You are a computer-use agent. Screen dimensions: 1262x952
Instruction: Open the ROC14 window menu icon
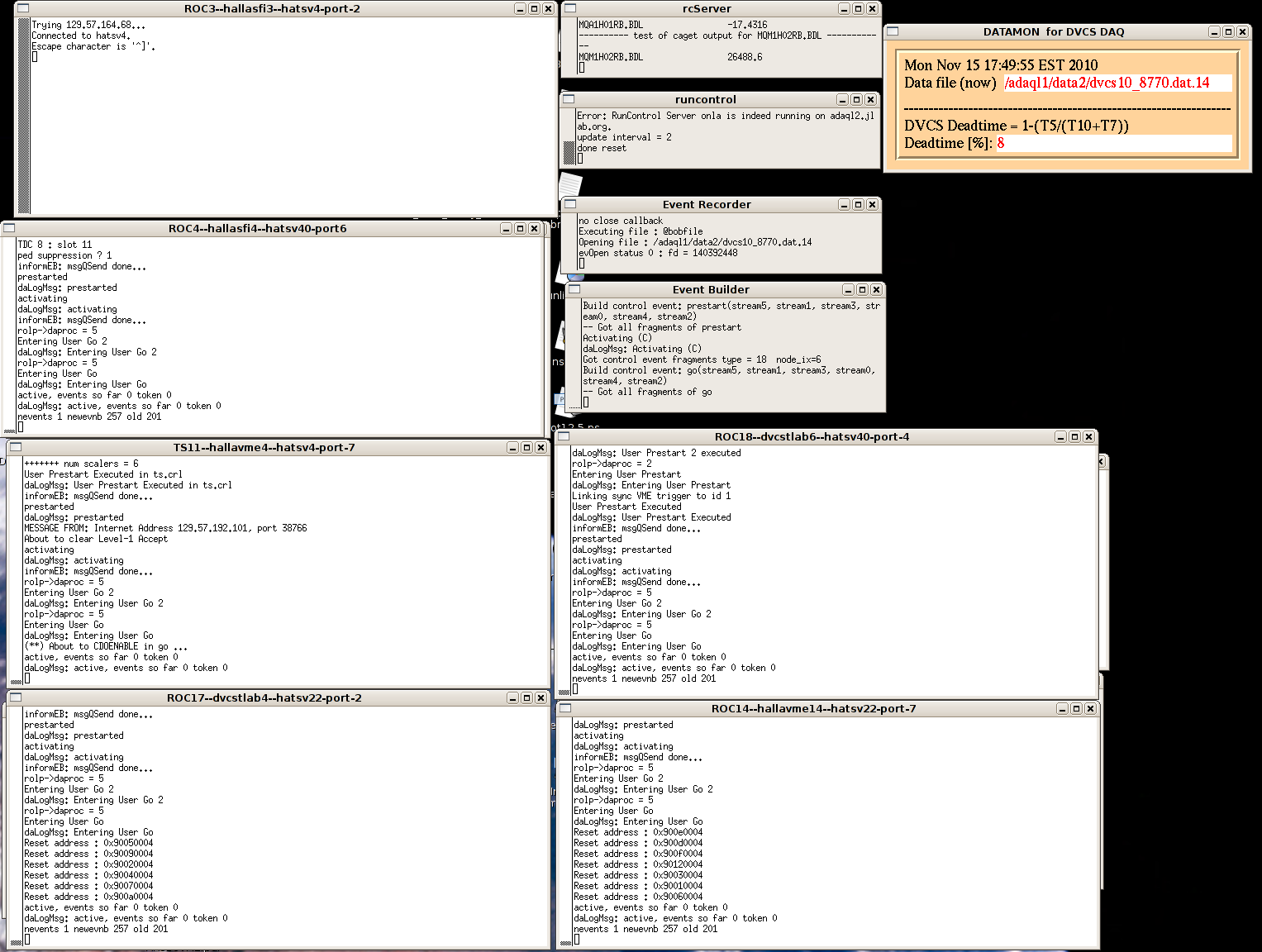pos(566,708)
